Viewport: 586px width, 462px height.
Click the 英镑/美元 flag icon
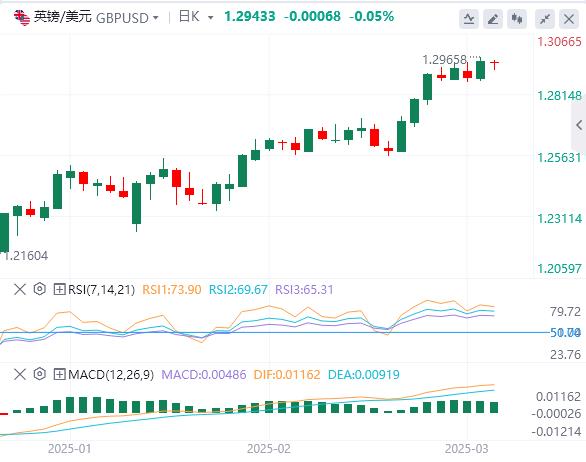[22, 18]
